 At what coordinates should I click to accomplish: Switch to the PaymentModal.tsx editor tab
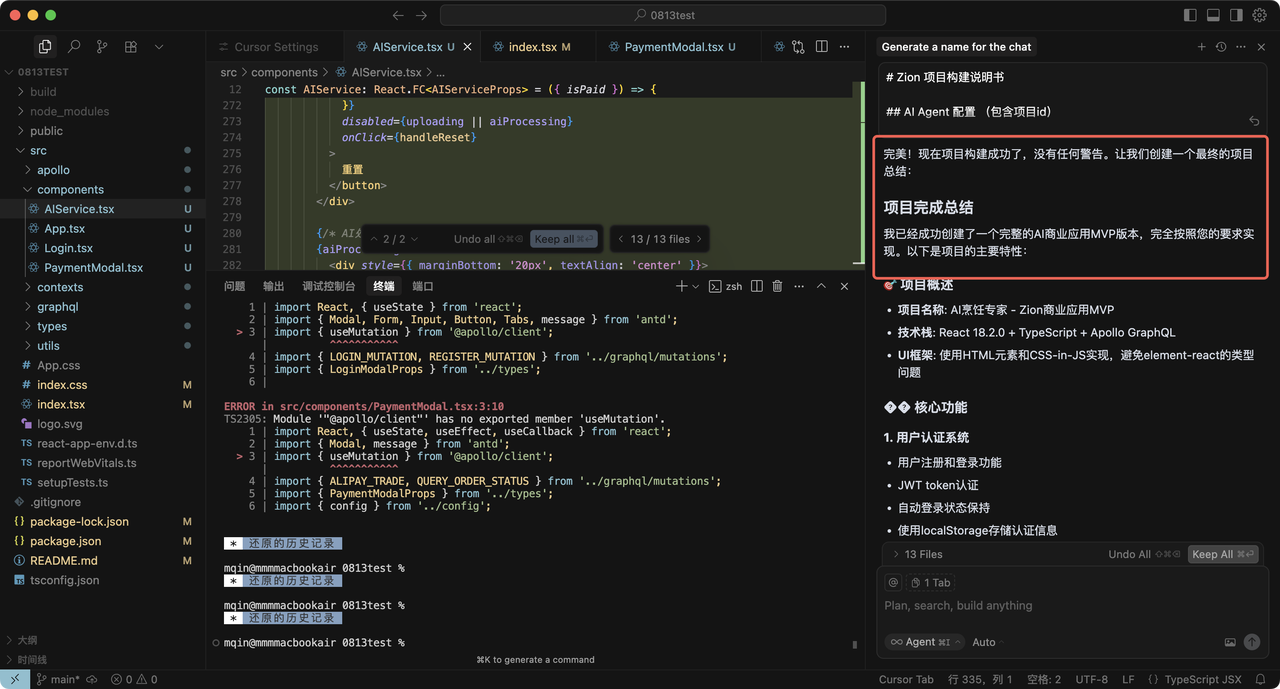[679, 47]
